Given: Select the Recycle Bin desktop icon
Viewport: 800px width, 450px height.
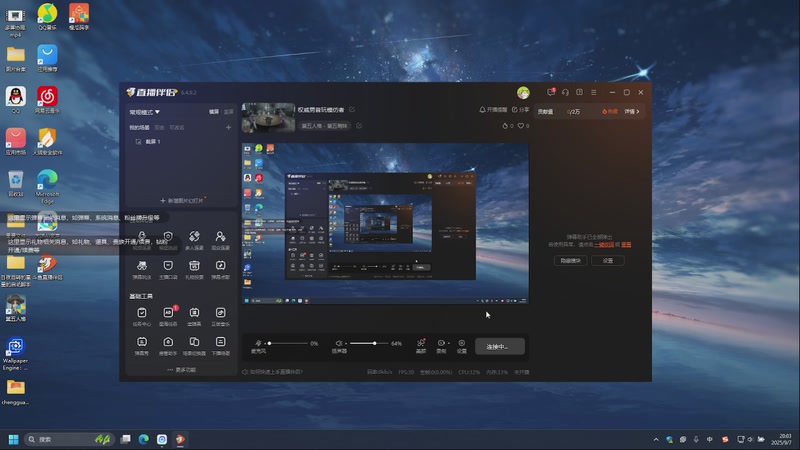Looking at the screenshot, I should pos(15,184).
